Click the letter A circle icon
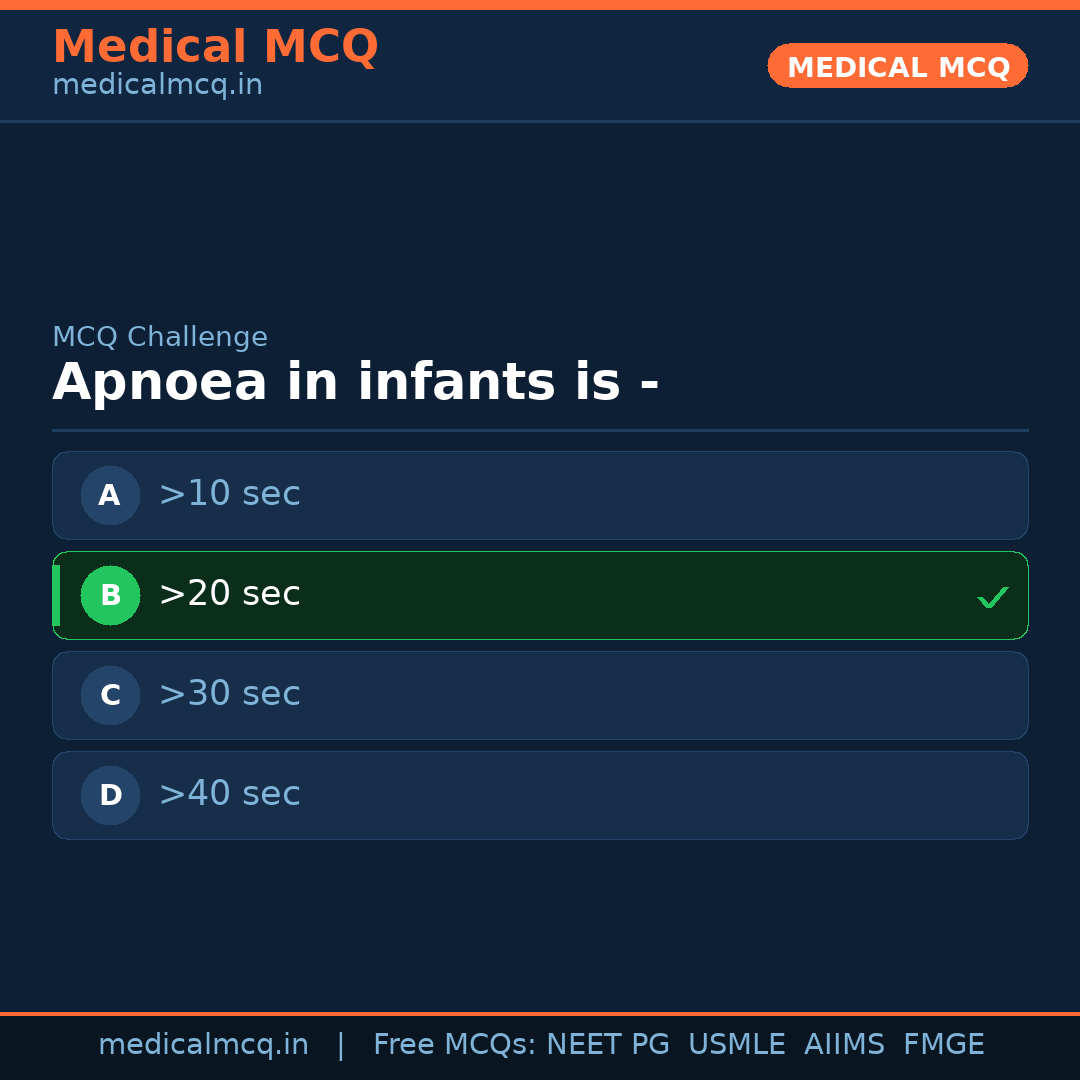 click(x=110, y=495)
